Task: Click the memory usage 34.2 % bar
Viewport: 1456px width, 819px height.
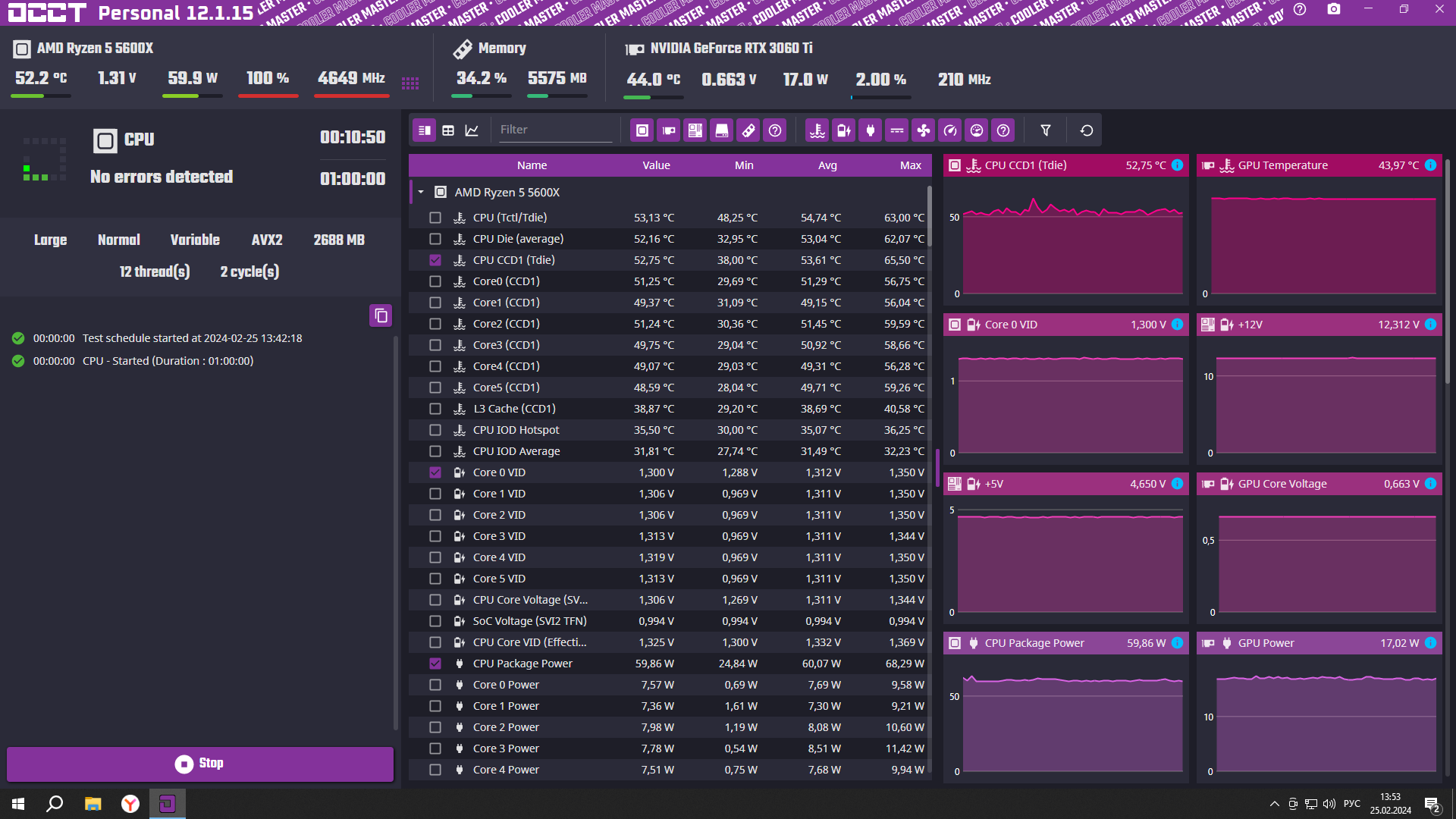Action: [481, 96]
